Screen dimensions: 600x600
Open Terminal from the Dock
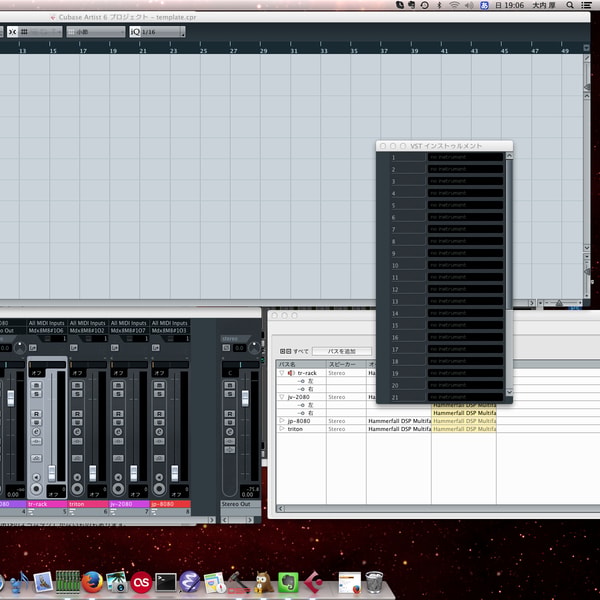coord(166,582)
